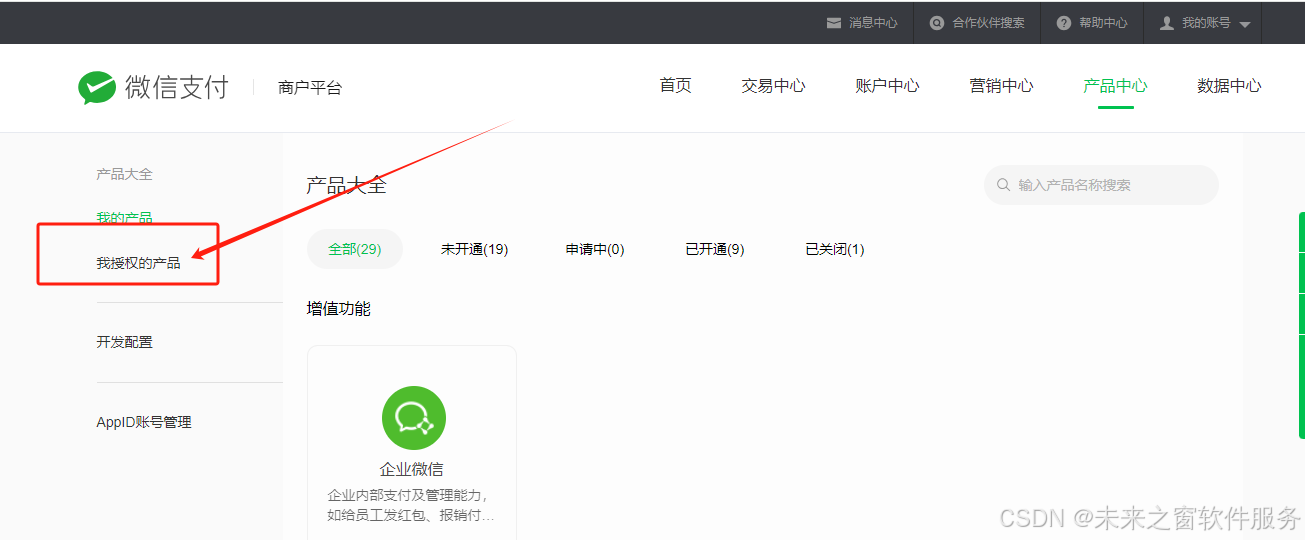Viewport: 1305px width, 540px height.
Task: Filter products by 已关闭(1)
Action: click(x=835, y=249)
